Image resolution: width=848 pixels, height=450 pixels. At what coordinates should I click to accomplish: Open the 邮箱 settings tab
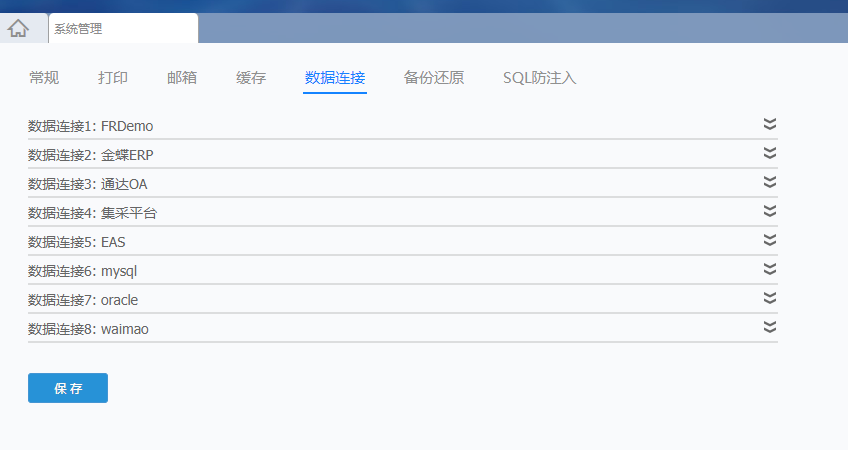[182, 78]
